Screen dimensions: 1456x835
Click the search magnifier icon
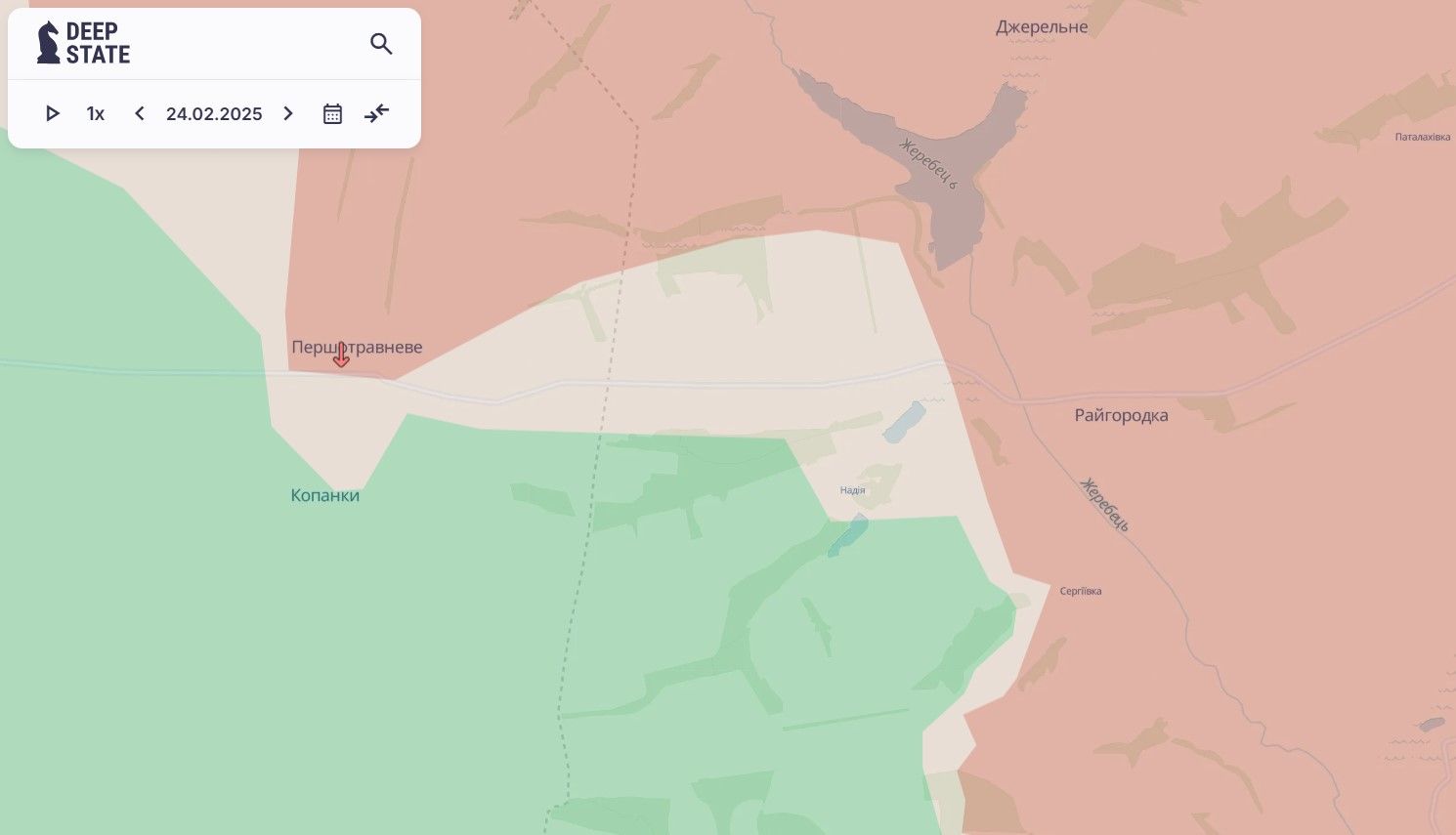pyautogui.click(x=381, y=44)
